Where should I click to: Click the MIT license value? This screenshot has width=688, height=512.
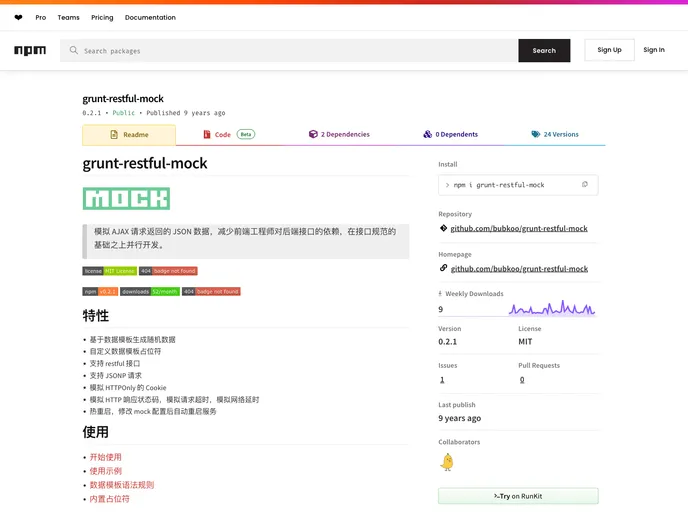pos(525,342)
